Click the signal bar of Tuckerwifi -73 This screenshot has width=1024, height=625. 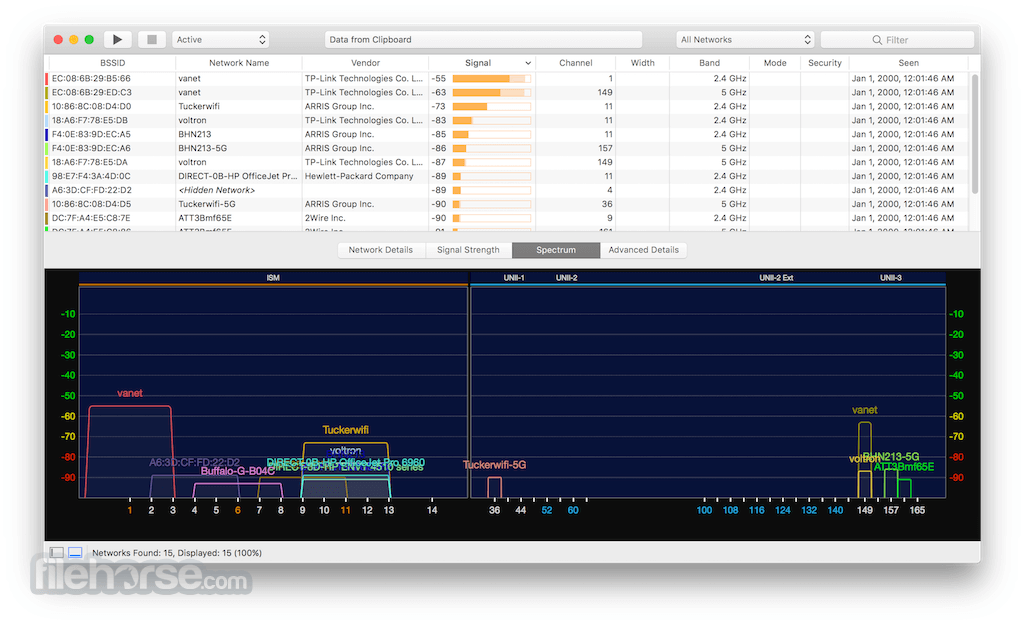point(491,106)
